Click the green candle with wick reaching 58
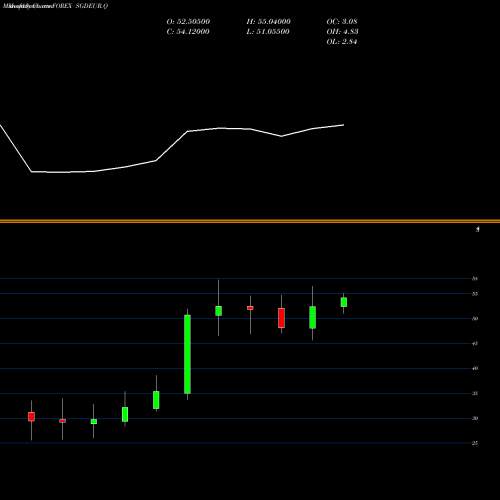 218,311
